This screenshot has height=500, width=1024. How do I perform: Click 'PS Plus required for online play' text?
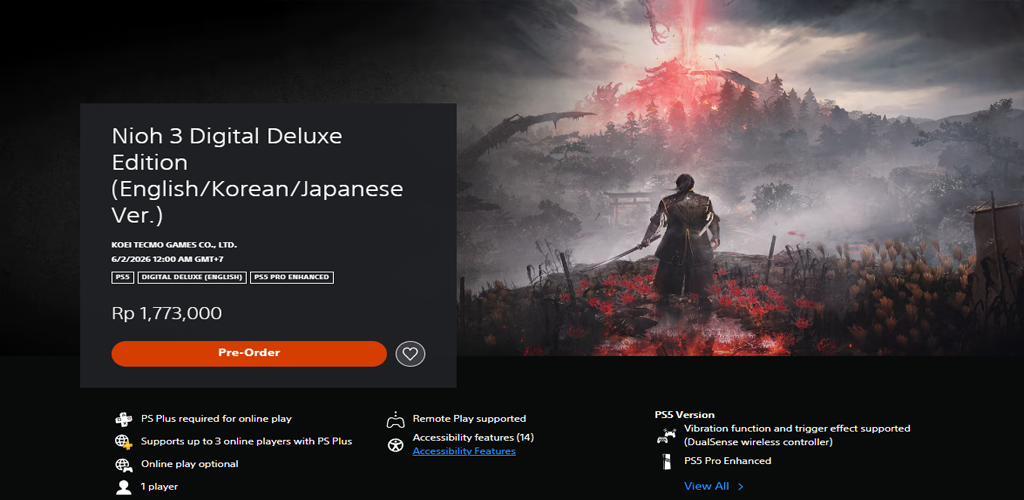pos(216,419)
